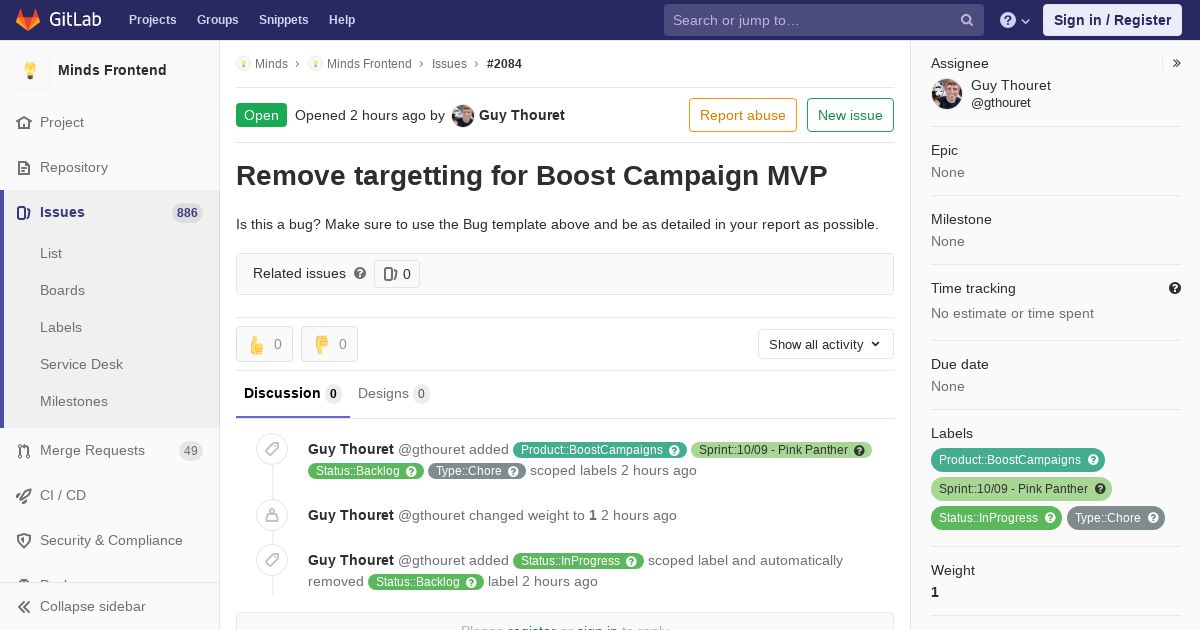
Task: Click the GitLab fox logo
Action: (x=28, y=20)
